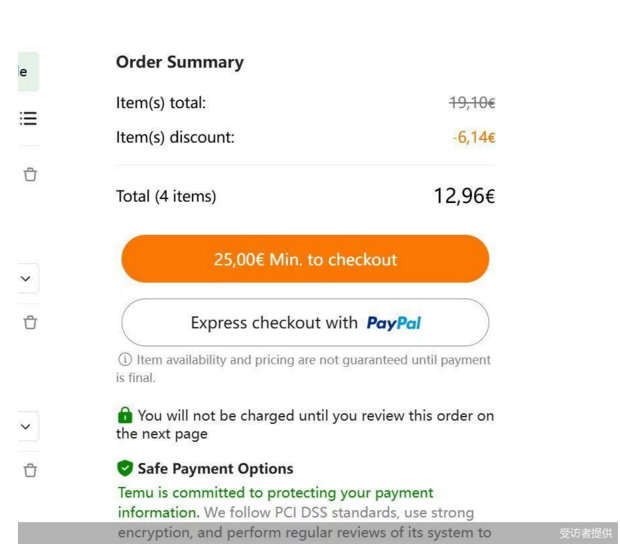620x551 pixels.
Task: Click the info icon beside availability notice
Action: 125,360
